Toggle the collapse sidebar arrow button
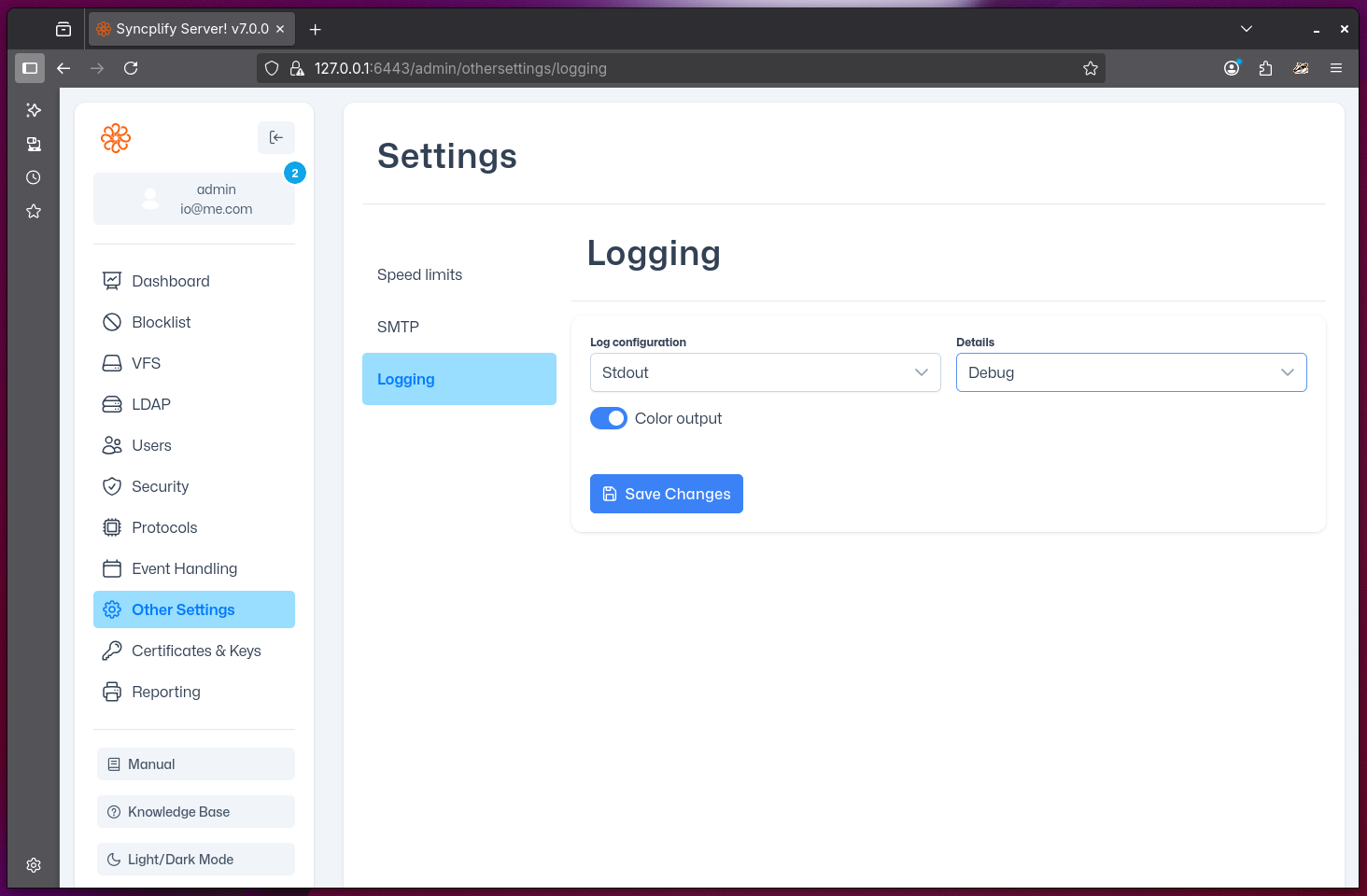Viewport: 1367px width, 896px height. click(275, 137)
